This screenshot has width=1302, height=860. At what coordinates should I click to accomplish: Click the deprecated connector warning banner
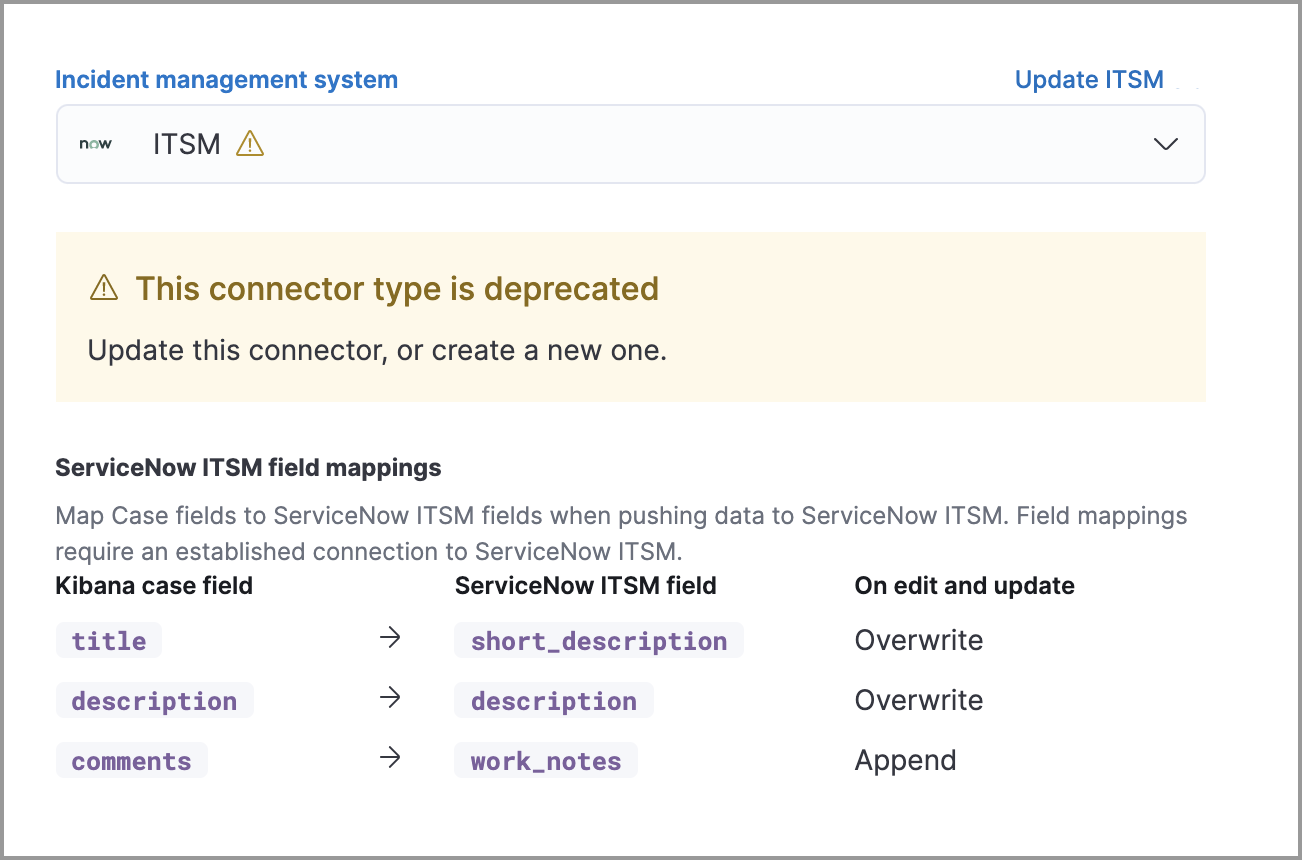click(x=630, y=316)
